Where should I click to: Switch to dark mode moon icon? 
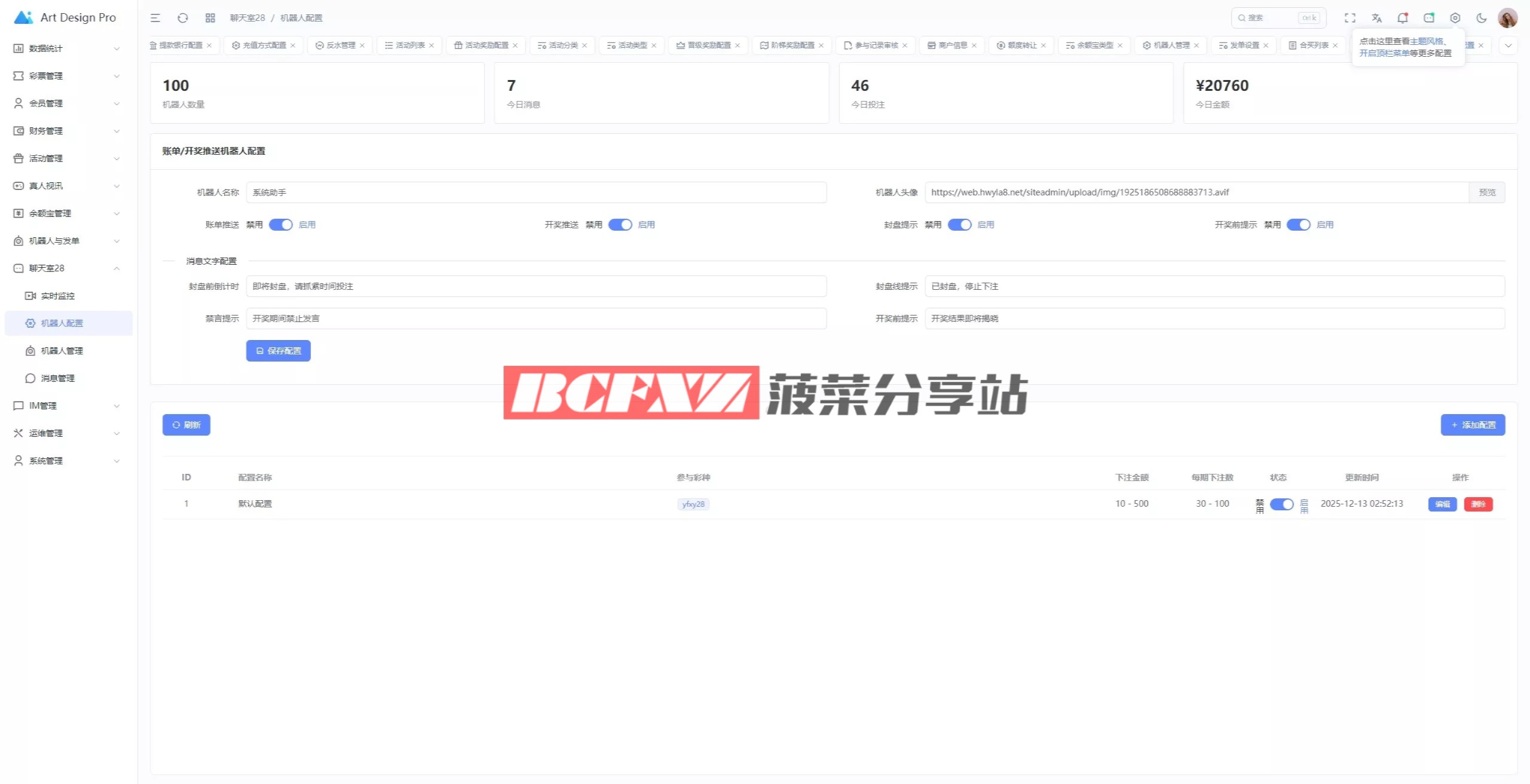click(x=1481, y=18)
